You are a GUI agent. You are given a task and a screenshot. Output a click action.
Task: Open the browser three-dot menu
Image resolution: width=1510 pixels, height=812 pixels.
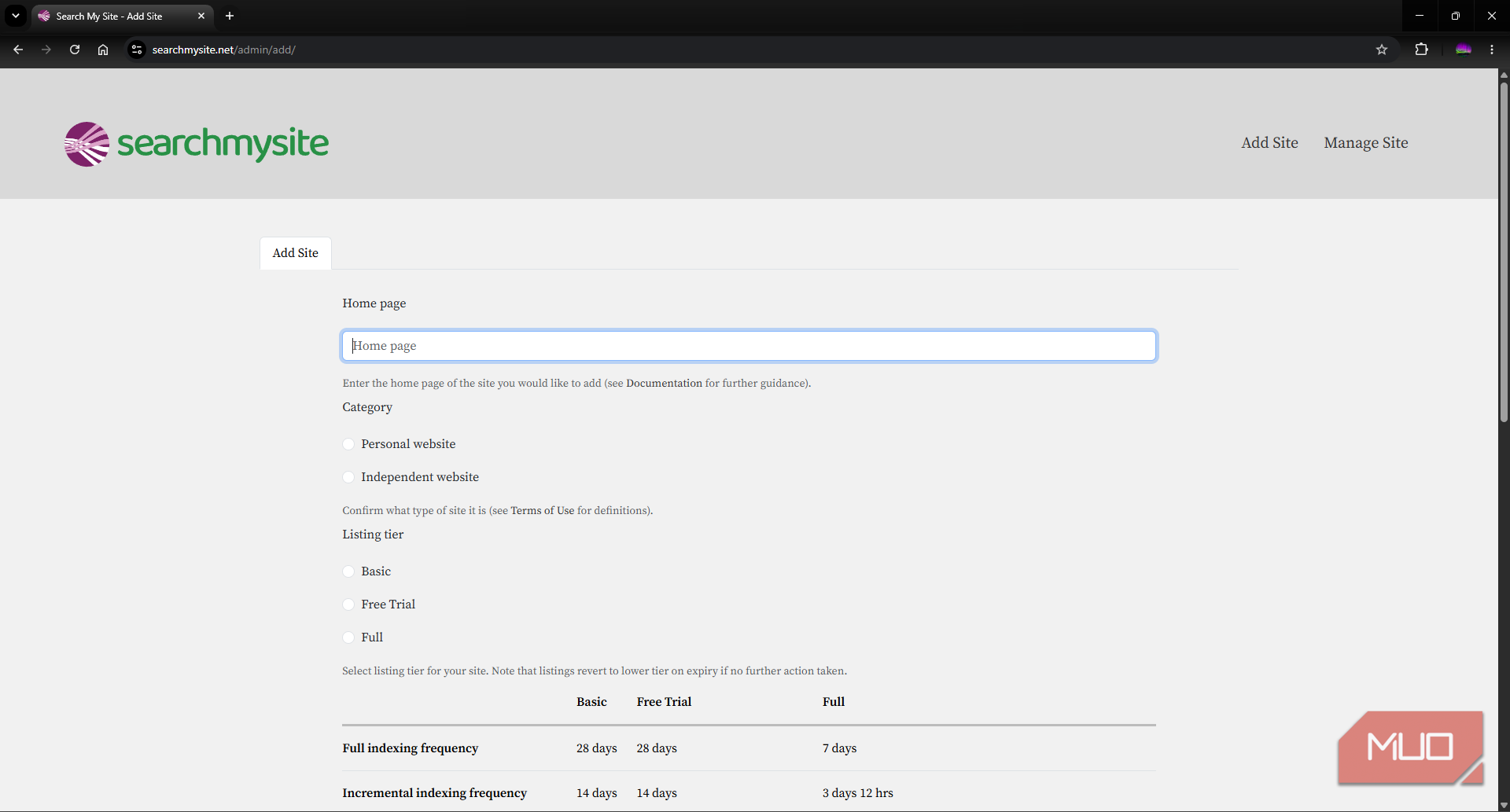point(1492,50)
